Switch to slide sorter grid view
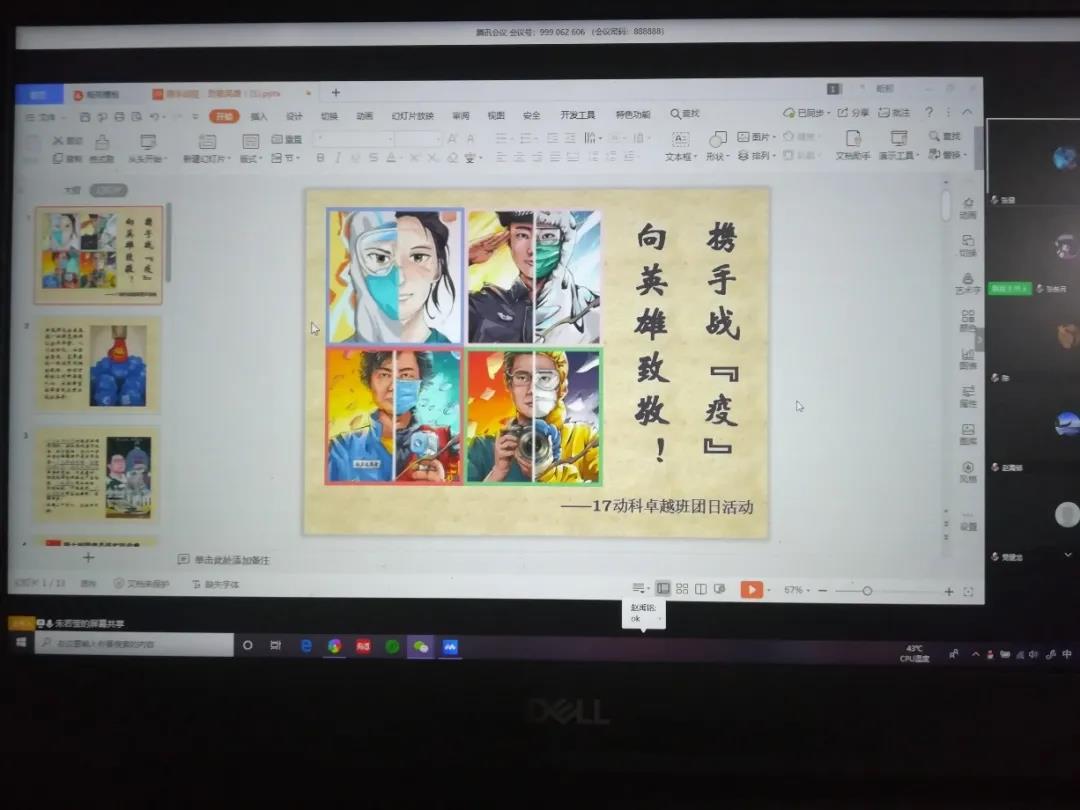 click(682, 589)
